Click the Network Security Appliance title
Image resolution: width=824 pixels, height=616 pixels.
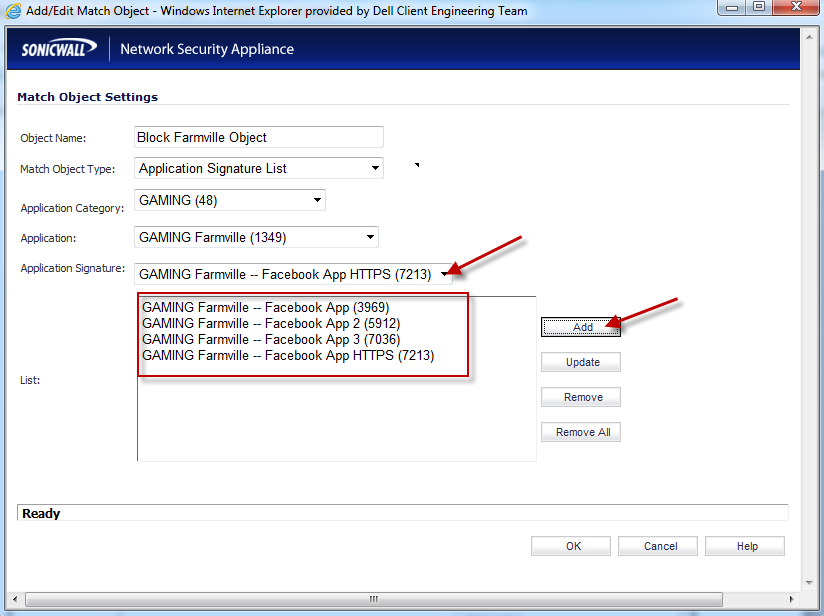pyautogui.click(x=207, y=49)
